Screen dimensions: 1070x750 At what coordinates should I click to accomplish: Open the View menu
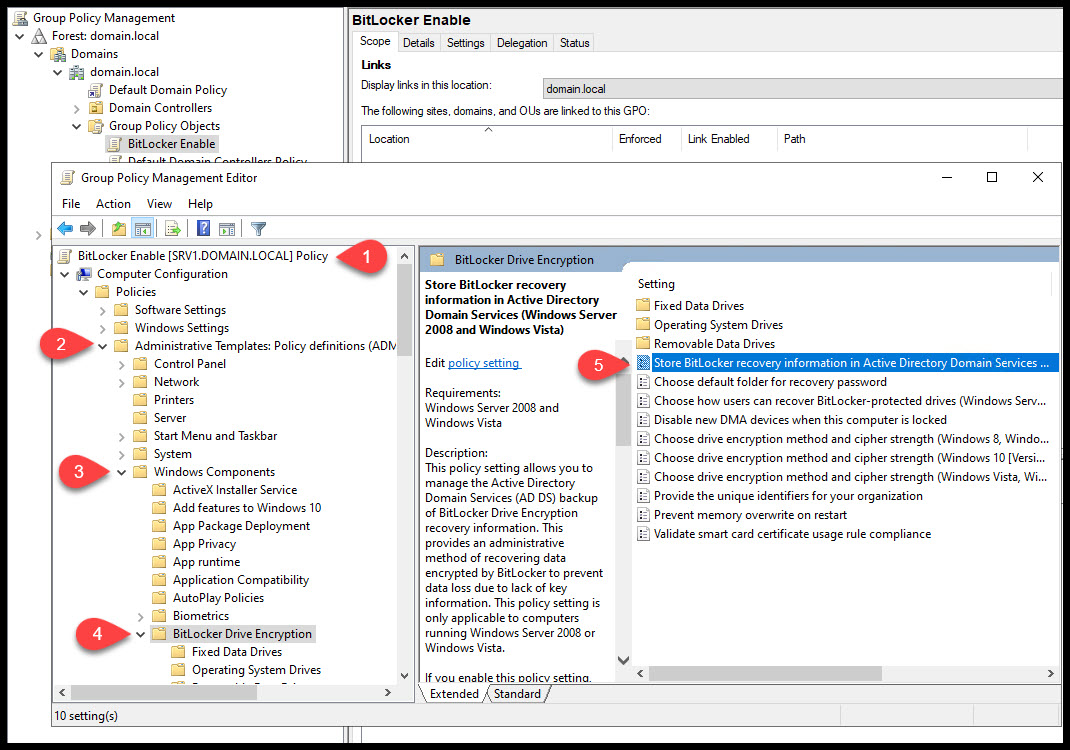coord(159,203)
